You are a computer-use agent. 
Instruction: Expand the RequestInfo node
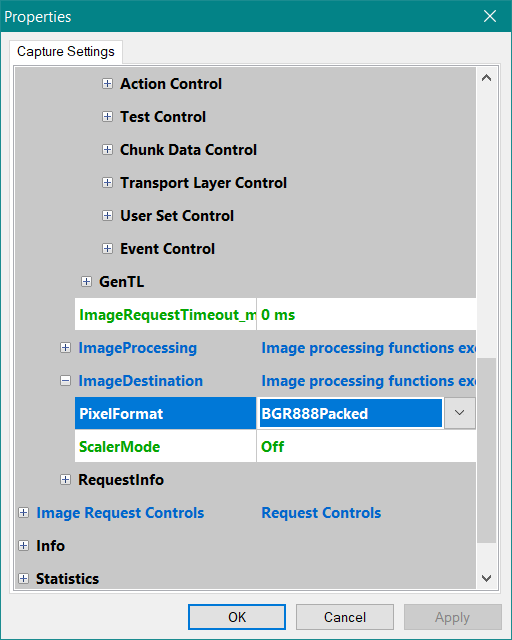pyautogui.click(x=65, y=480)
